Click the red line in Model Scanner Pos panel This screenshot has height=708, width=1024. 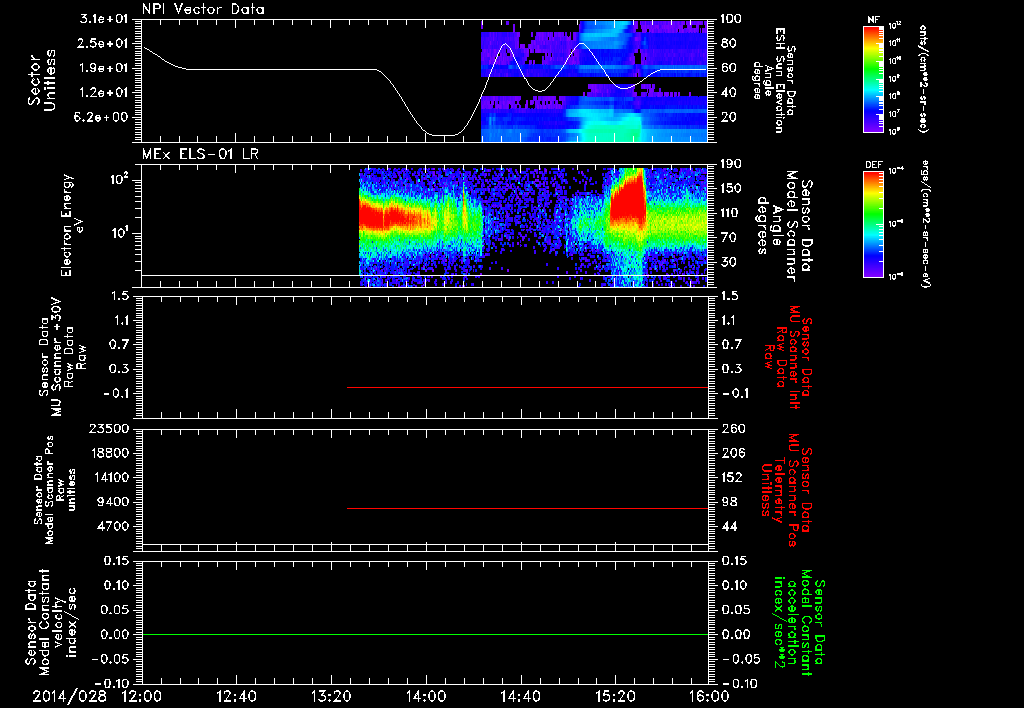(528, 508)
